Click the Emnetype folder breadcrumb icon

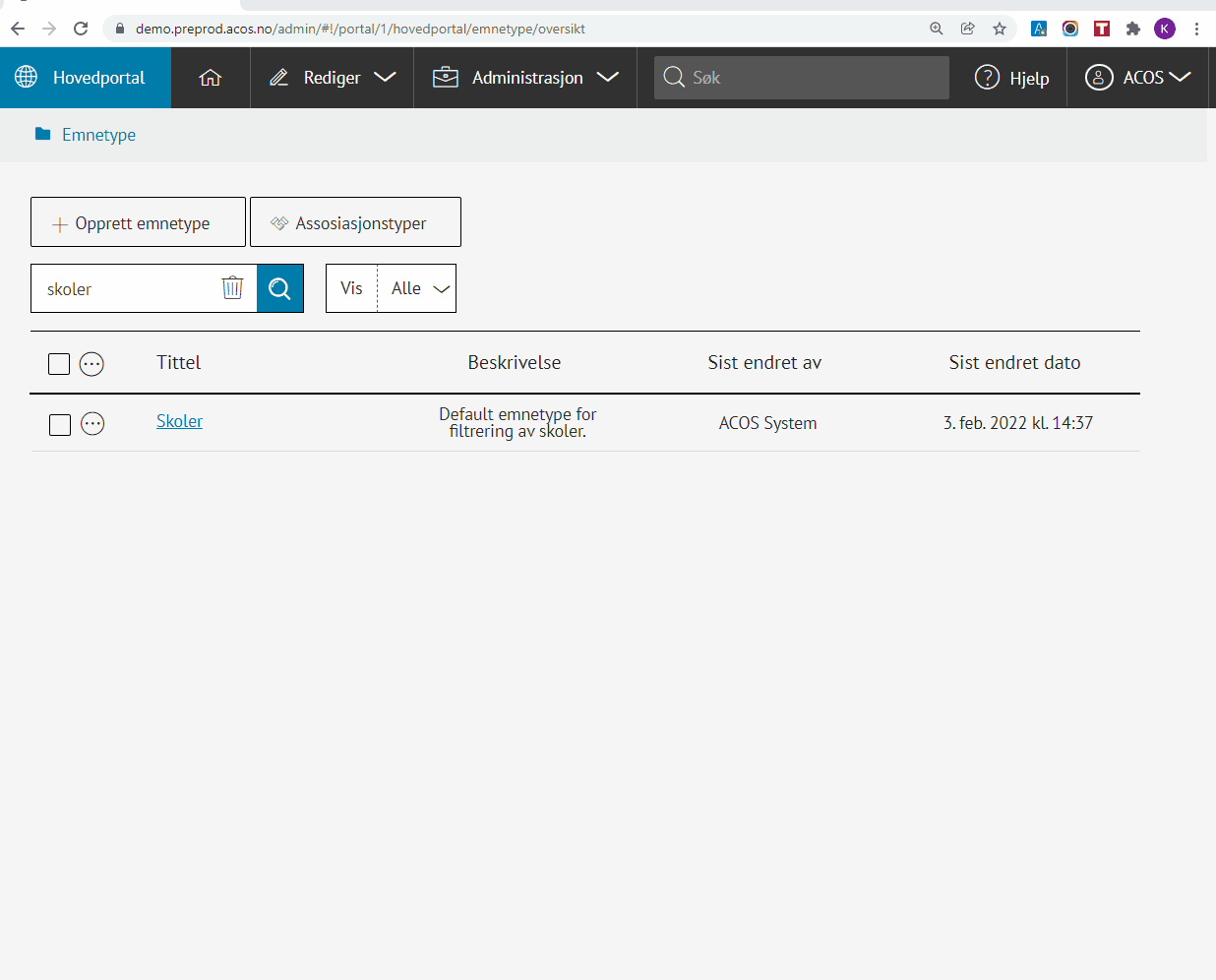[x=42, y=134]
